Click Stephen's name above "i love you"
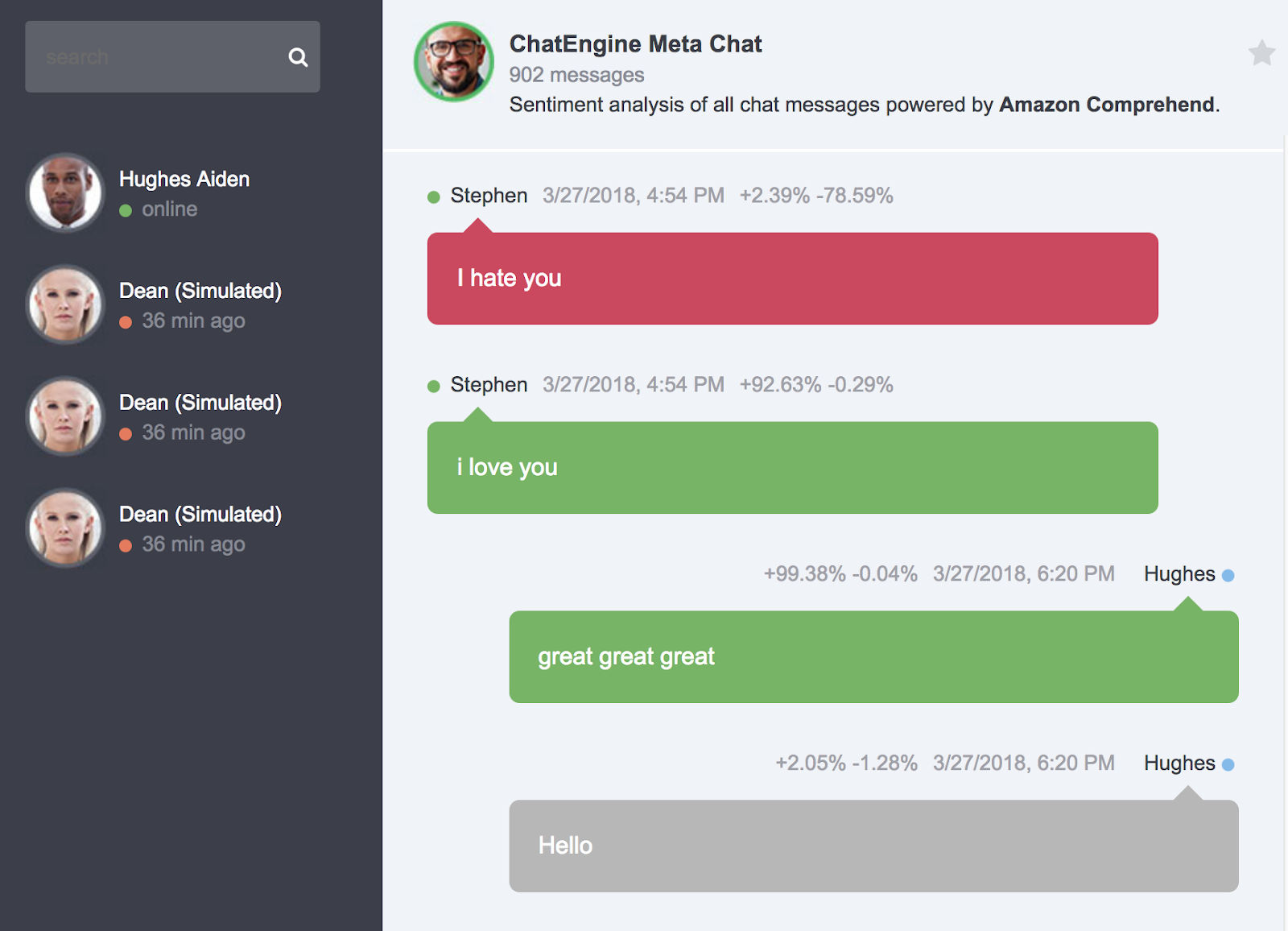This screenshot has height=931, width=1288. pos(489,385)
